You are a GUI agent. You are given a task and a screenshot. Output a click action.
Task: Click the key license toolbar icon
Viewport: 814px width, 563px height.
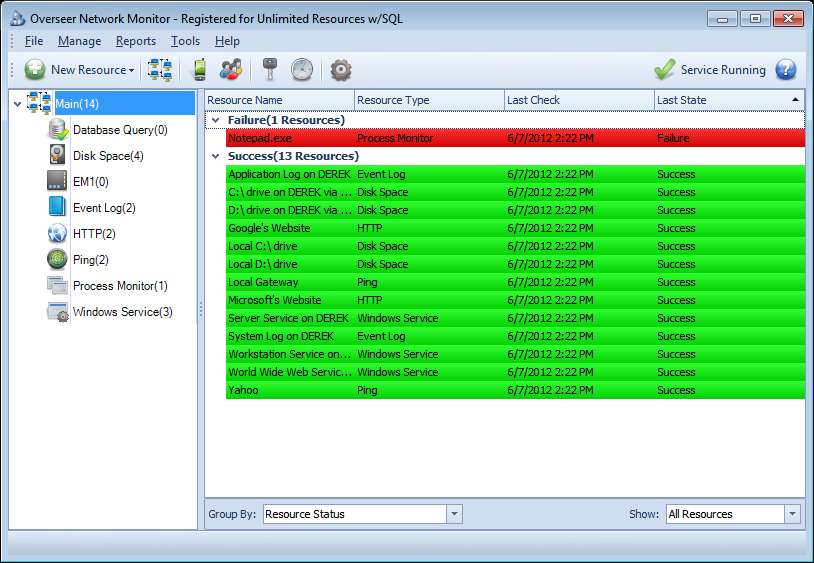point(269,70)
